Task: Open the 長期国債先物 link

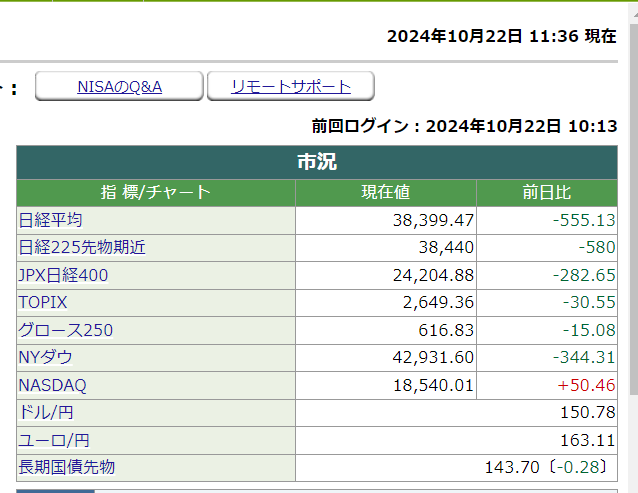Action: (x=67, y=466)
